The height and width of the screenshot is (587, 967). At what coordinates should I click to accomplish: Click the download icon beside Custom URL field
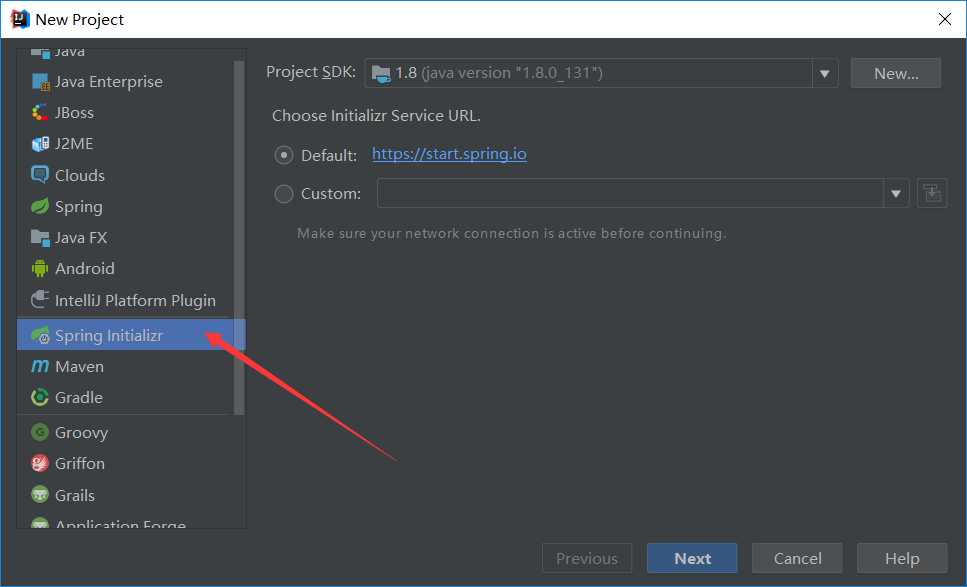pyautogui.click(x=932, y=194)
